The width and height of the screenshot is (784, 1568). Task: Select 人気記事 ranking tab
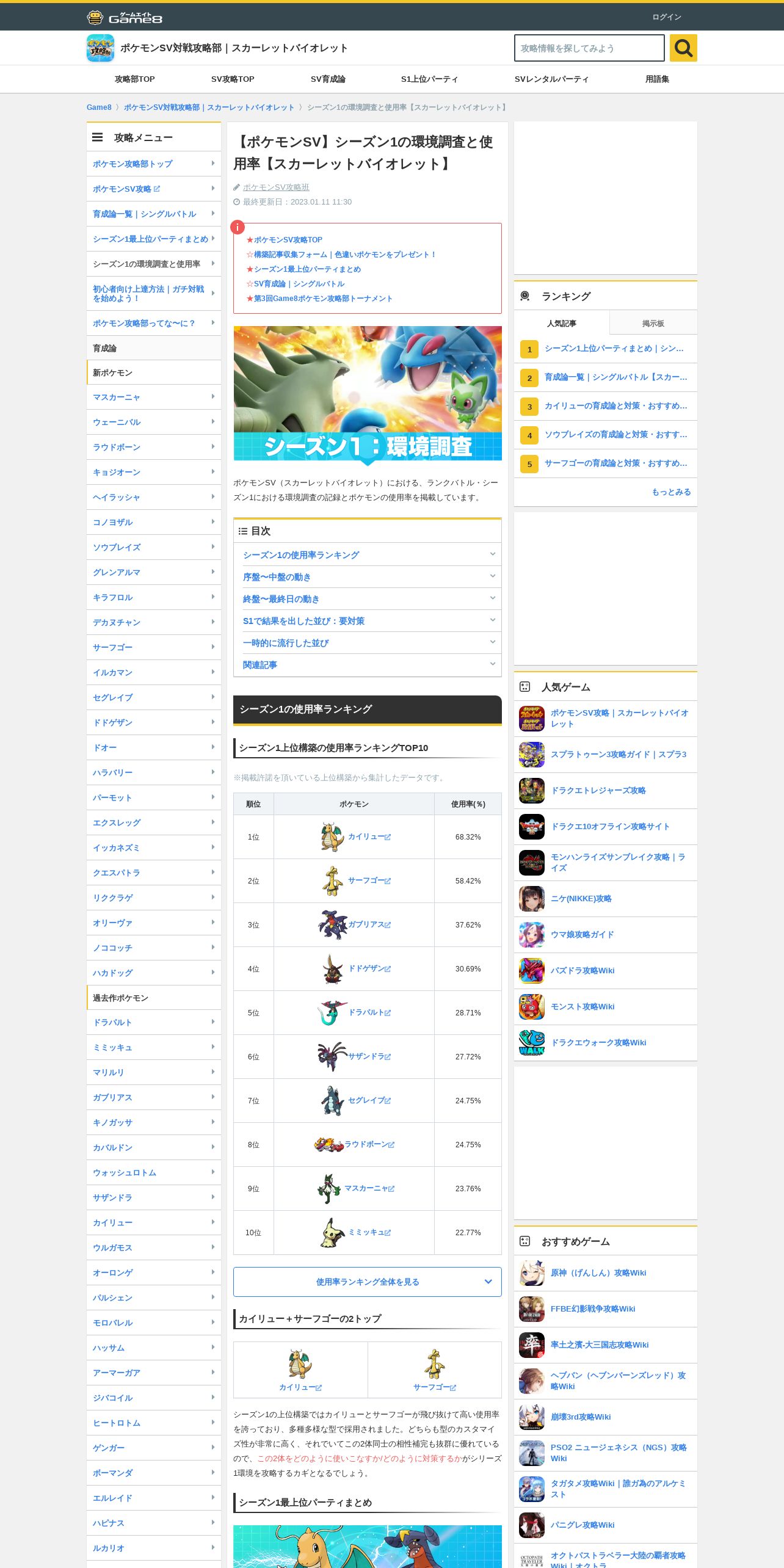[x=562, y=323]
